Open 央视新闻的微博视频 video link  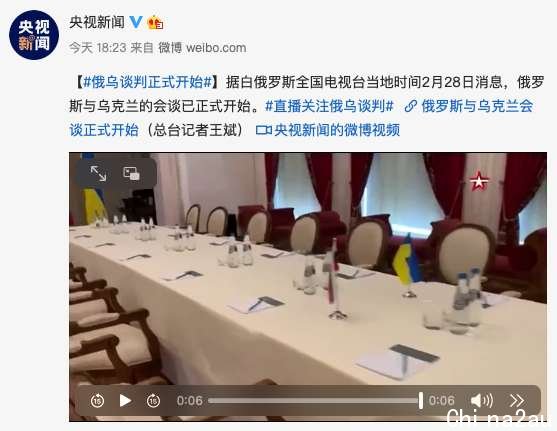(328, 130)
